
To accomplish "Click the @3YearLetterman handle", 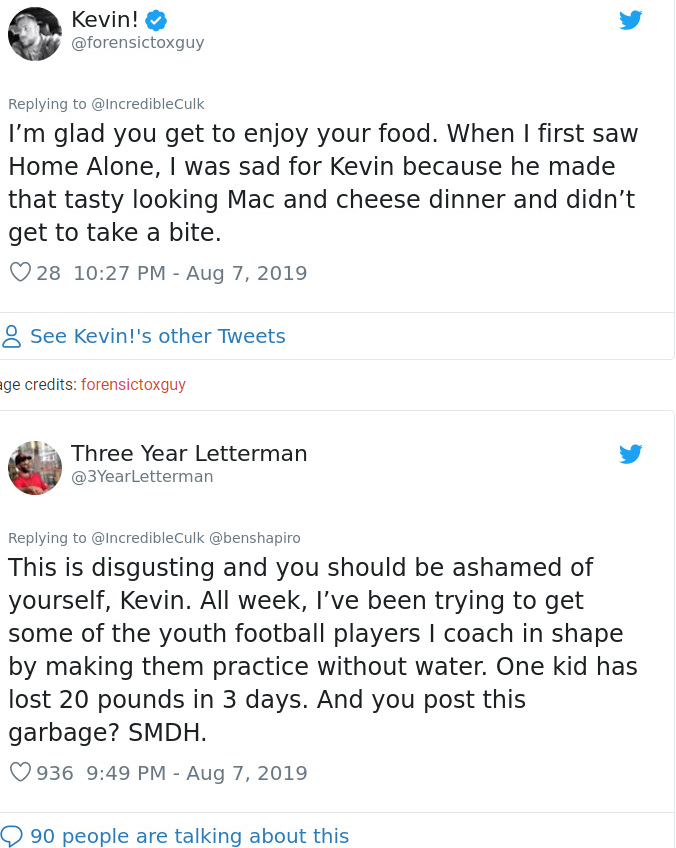I will pos(142,477).
